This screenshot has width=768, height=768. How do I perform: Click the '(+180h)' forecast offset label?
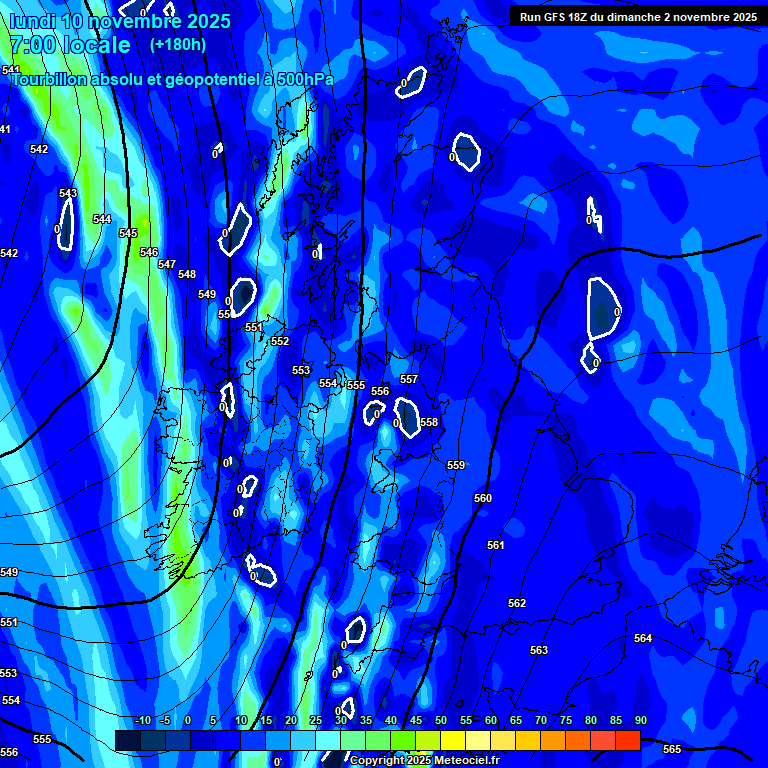pos(178,45)
